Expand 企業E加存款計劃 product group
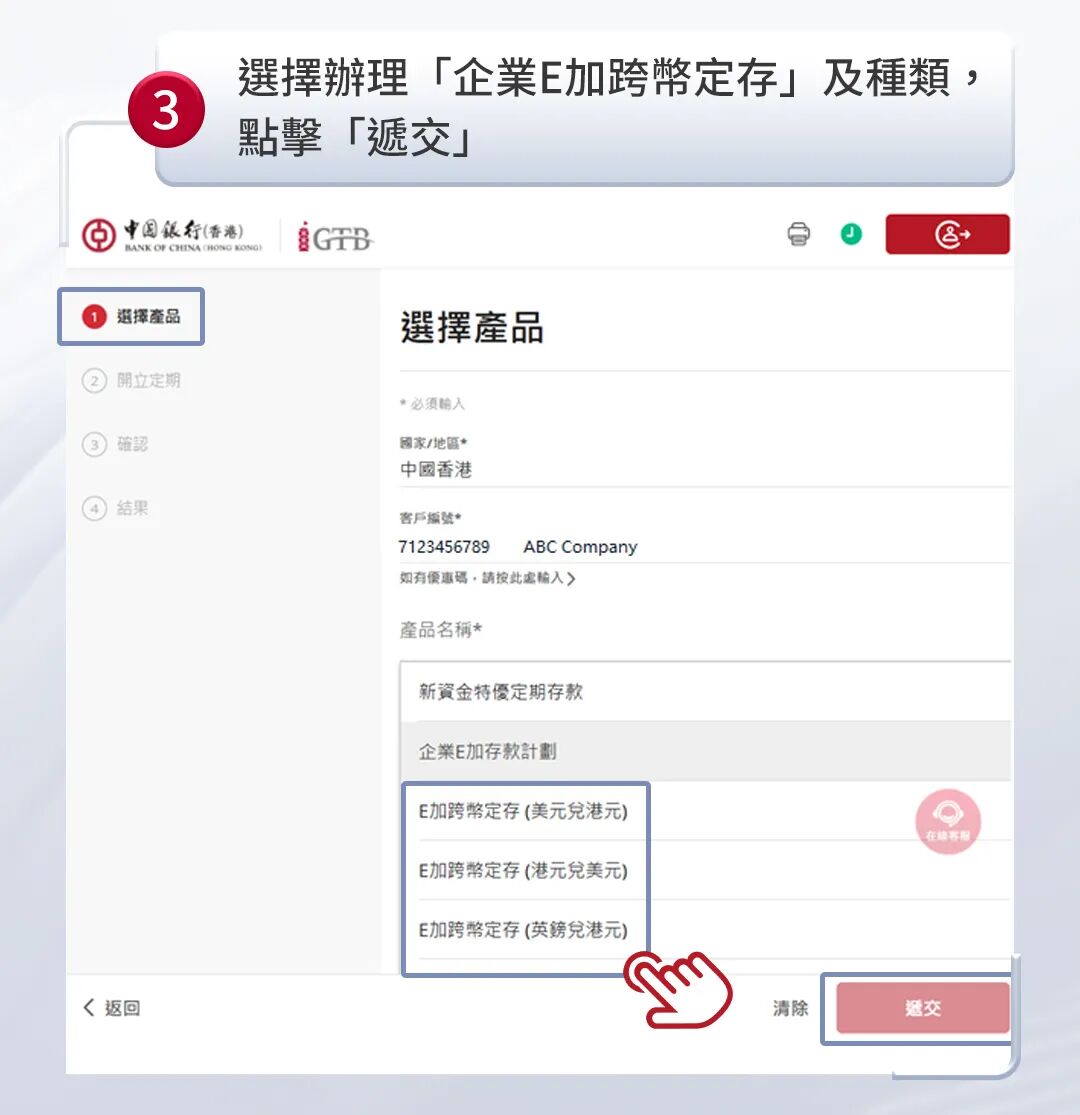 [705, 751]
